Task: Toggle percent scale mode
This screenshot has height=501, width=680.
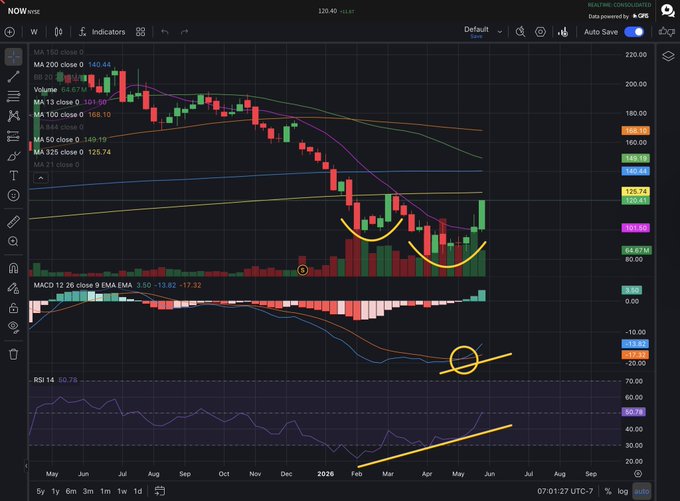Action: [608, 491]
